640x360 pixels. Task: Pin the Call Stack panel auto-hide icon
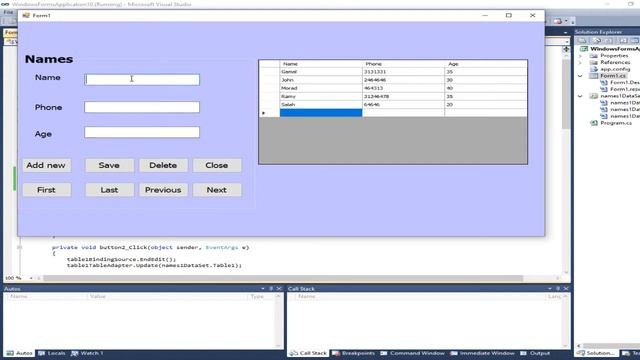click(x=558, y=289)
